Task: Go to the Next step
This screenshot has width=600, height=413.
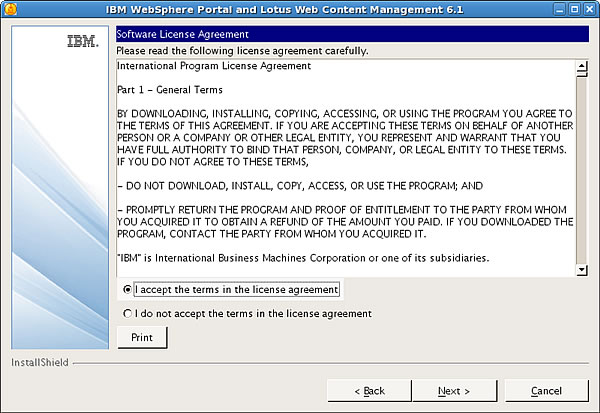Action: click(x=455, y=391)
